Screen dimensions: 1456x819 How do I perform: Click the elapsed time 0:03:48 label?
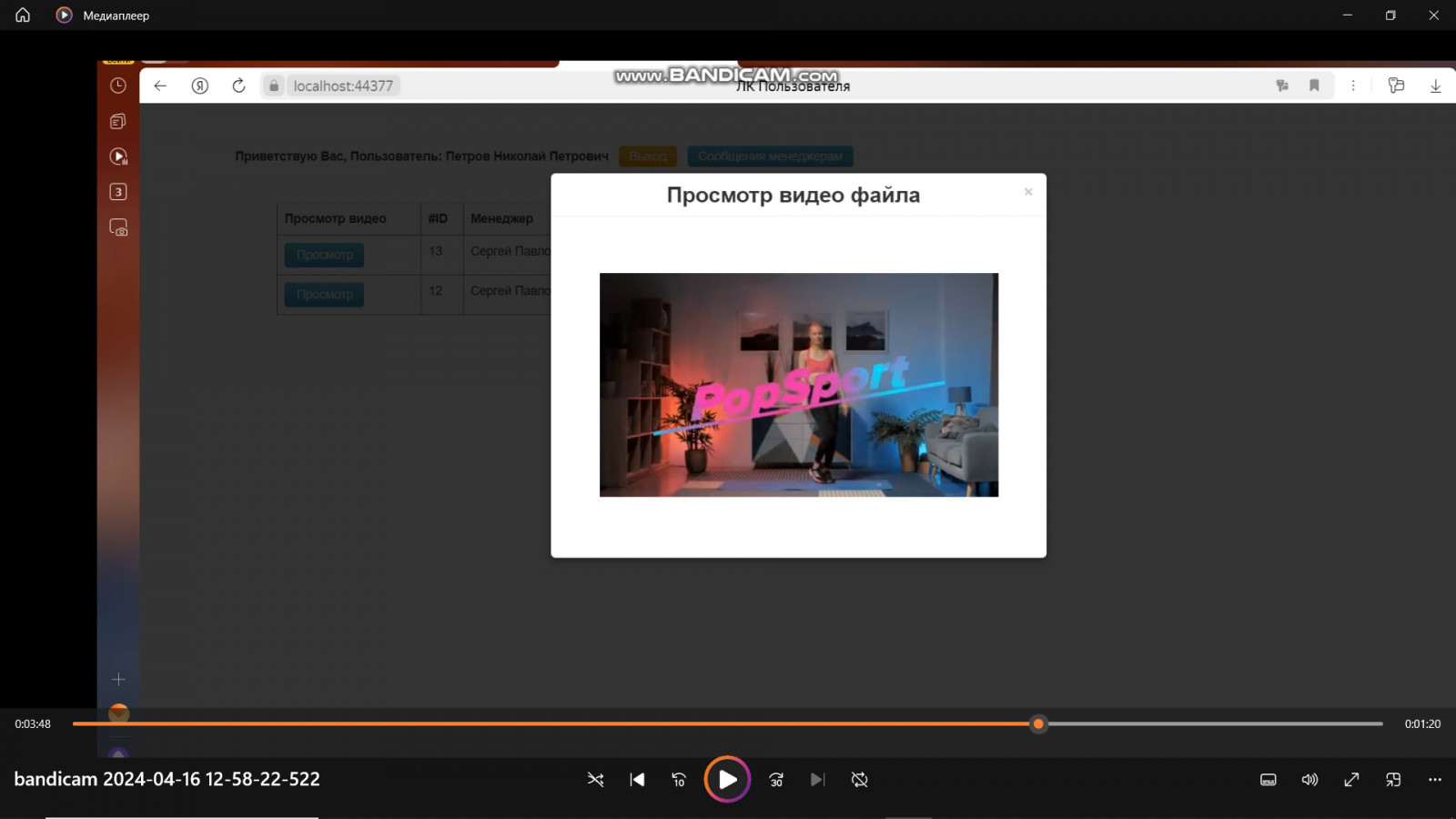[33, 724]
